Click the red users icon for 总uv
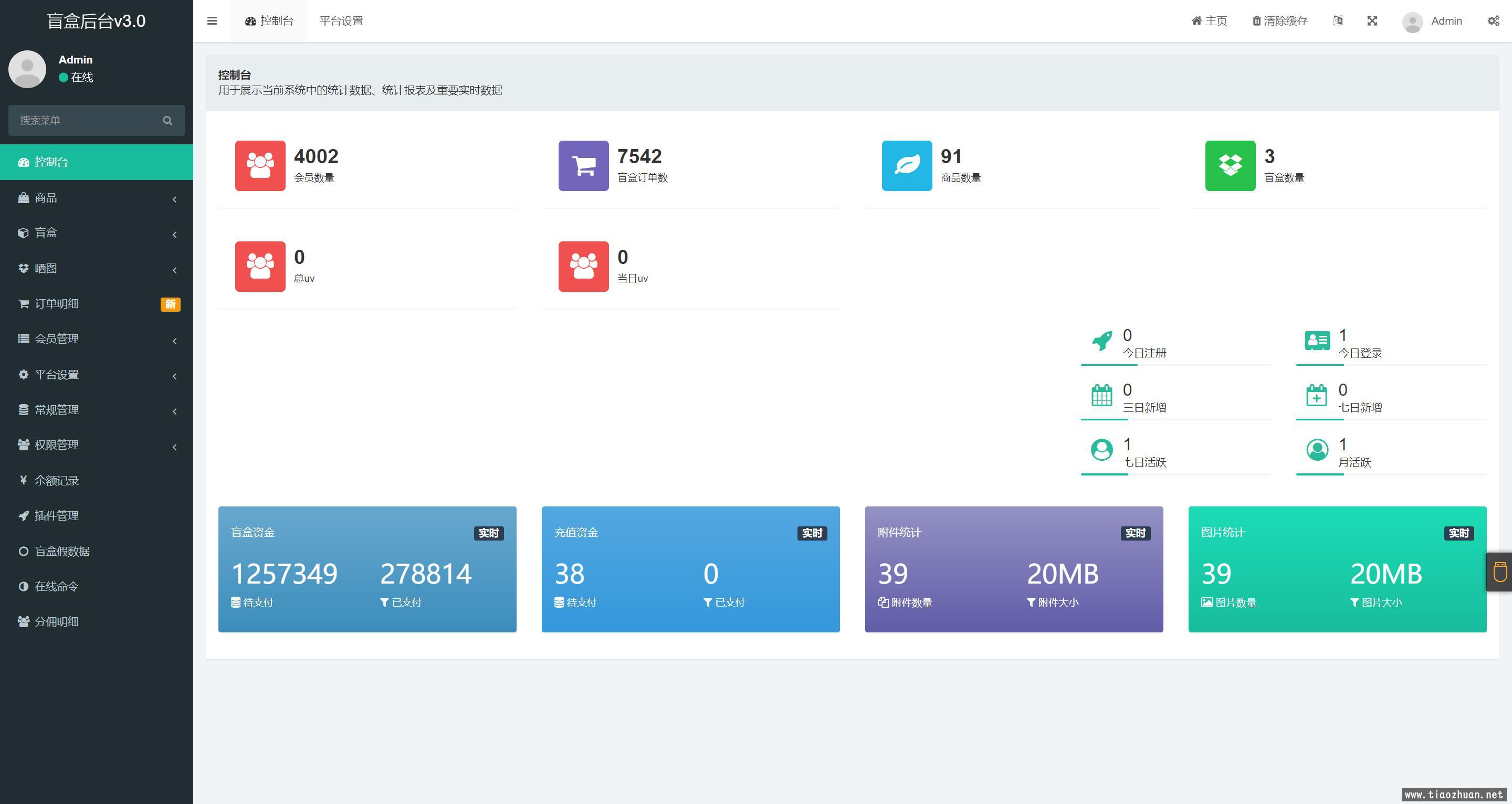 (x=260, y=267)
